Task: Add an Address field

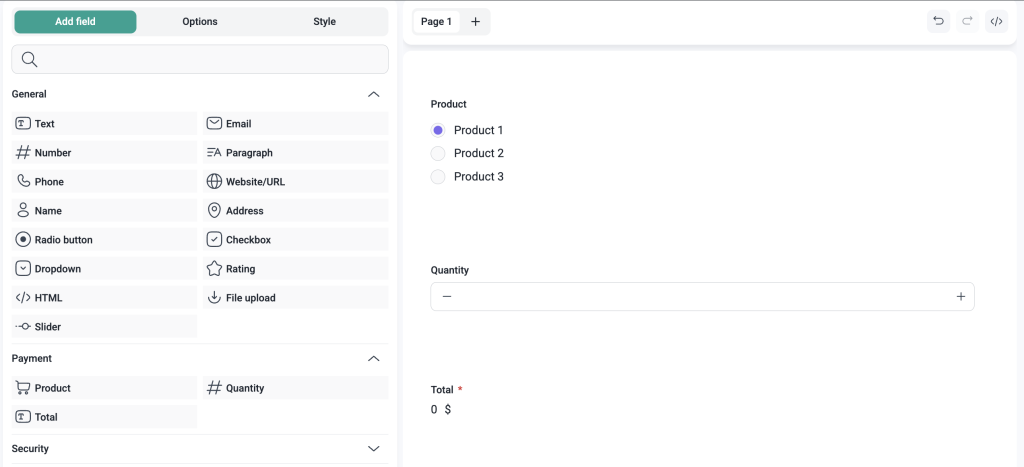Action: [x=295, y=210]
